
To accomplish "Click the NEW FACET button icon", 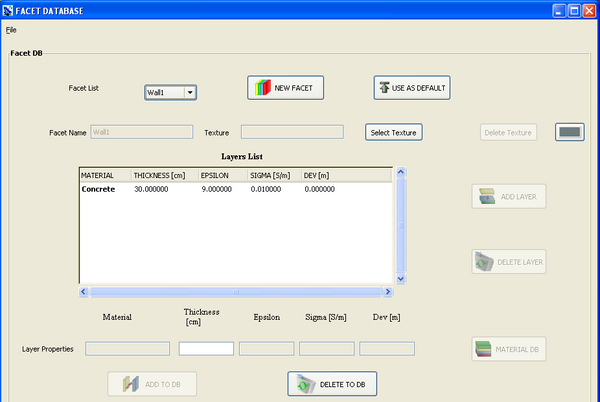I will click(x=263, y=88).
